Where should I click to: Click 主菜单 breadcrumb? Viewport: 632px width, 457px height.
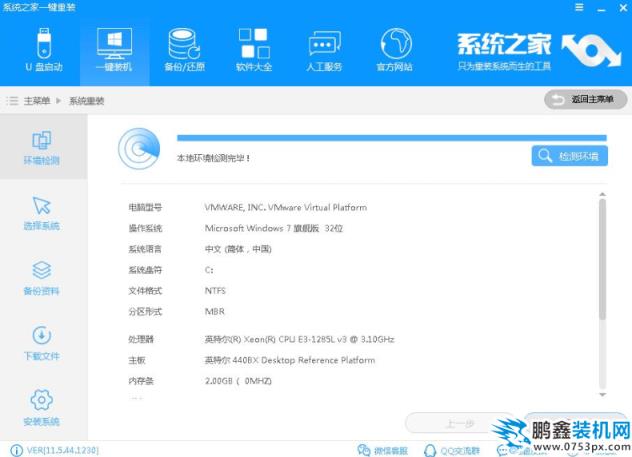click(37, 101)
